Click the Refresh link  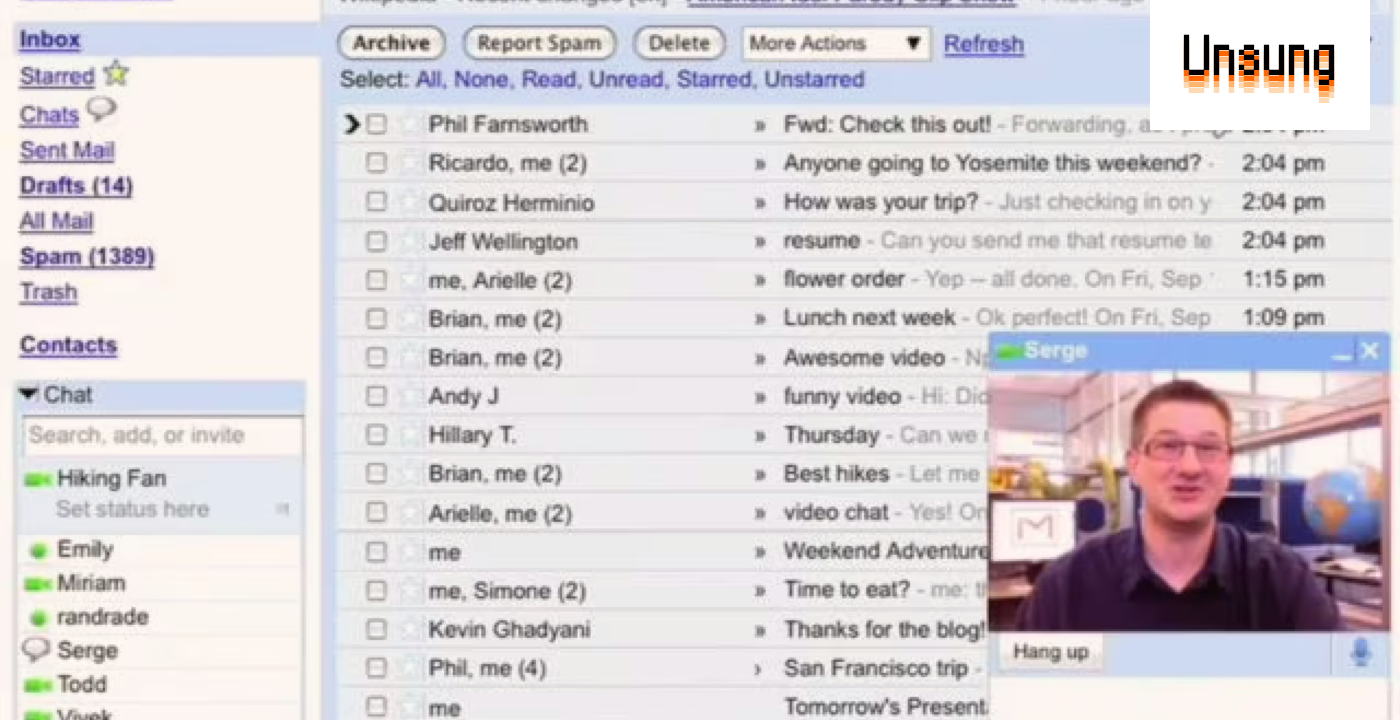pos(984,44)
